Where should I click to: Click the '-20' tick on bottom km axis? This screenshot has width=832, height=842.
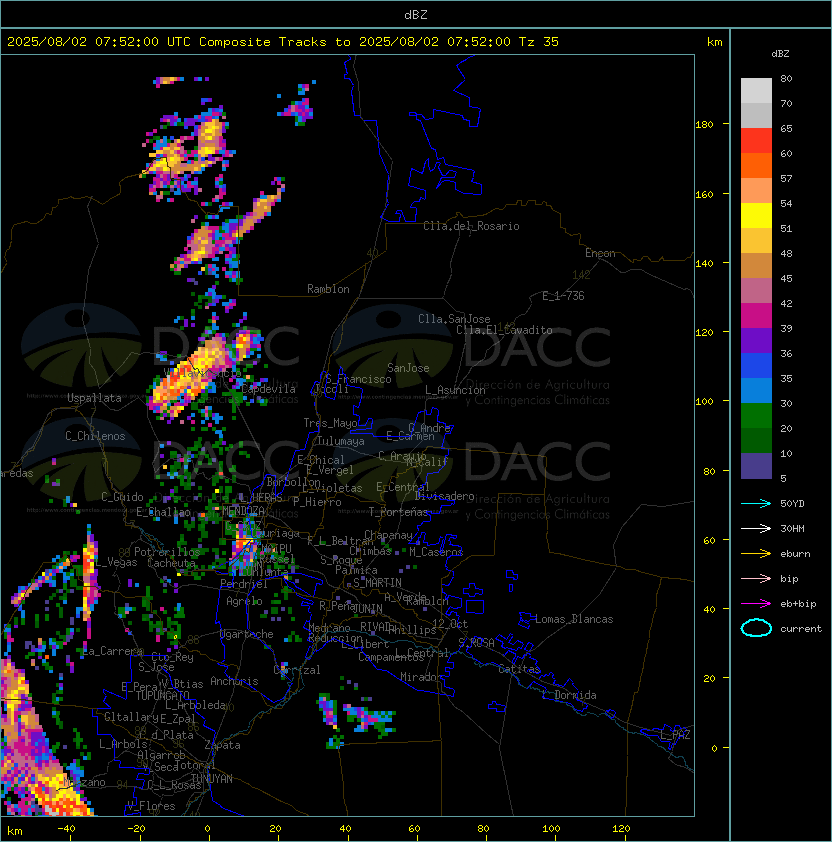pos(136,829)
